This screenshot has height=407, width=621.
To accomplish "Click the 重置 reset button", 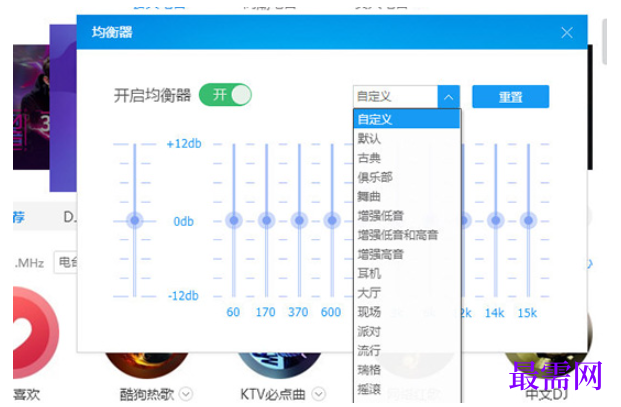I will pos(511,97).
